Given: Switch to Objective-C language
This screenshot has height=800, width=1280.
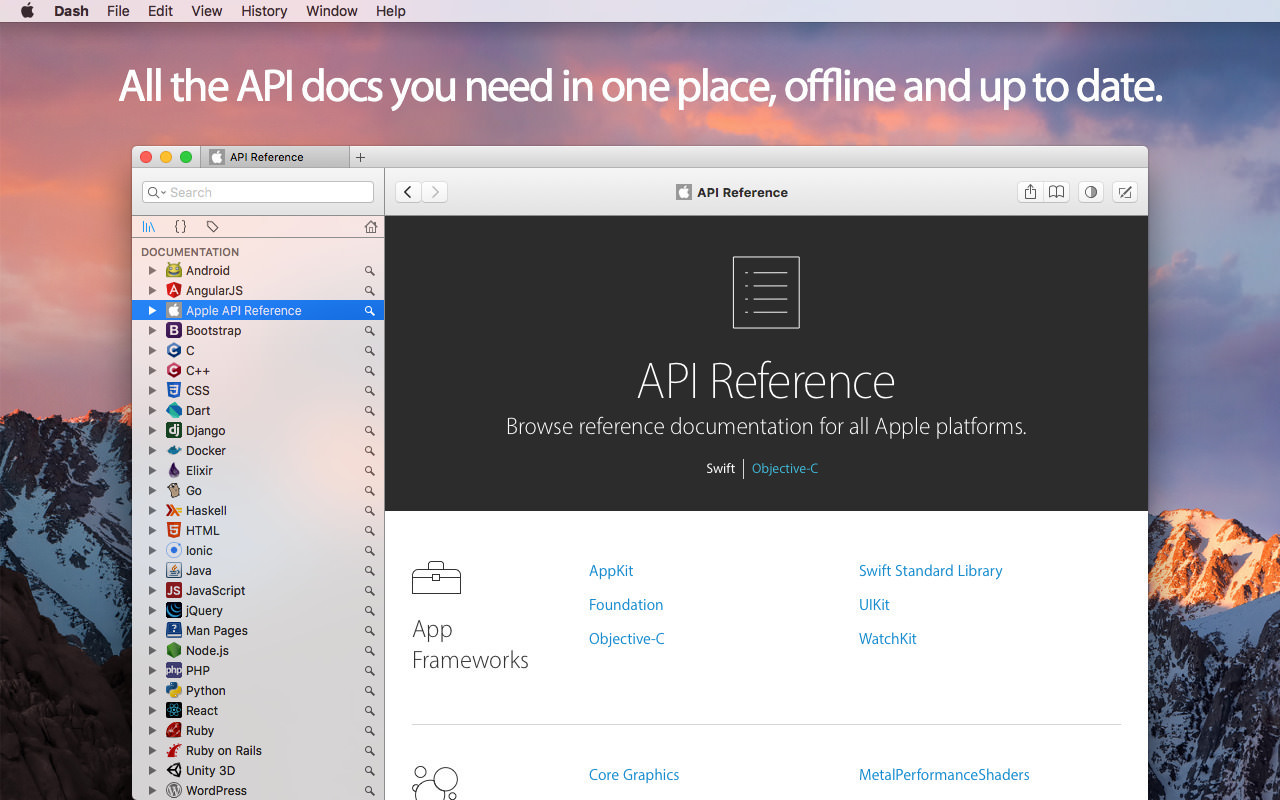Looking at the screenshot, I should (785, 468).
